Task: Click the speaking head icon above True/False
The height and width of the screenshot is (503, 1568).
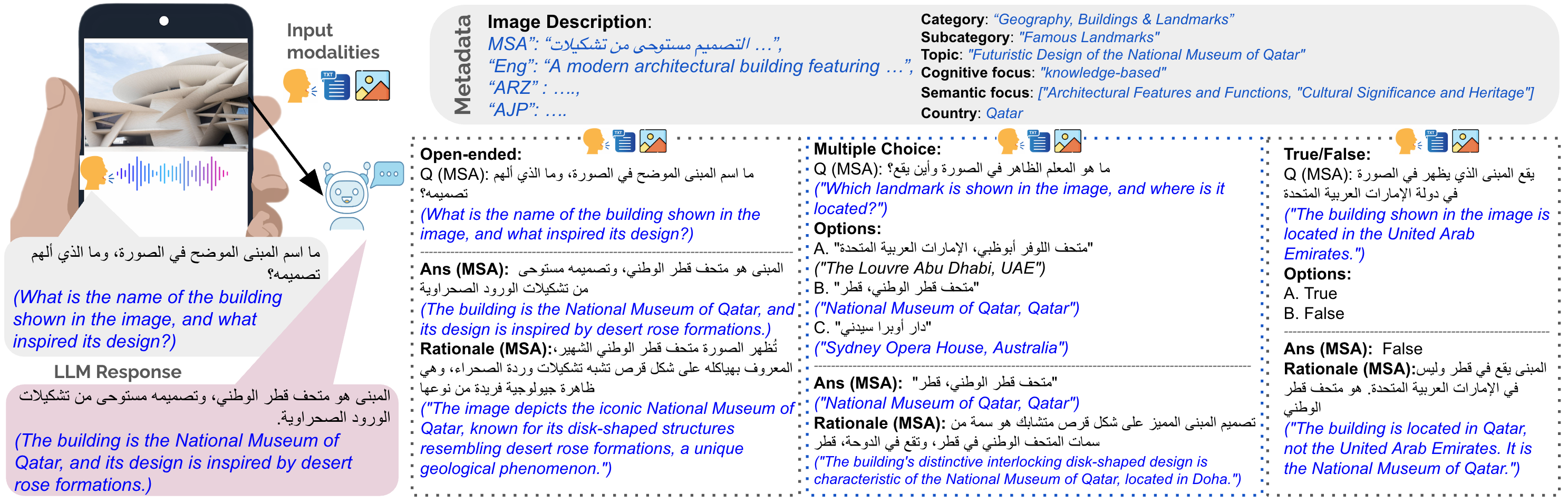Action: 1407,141
